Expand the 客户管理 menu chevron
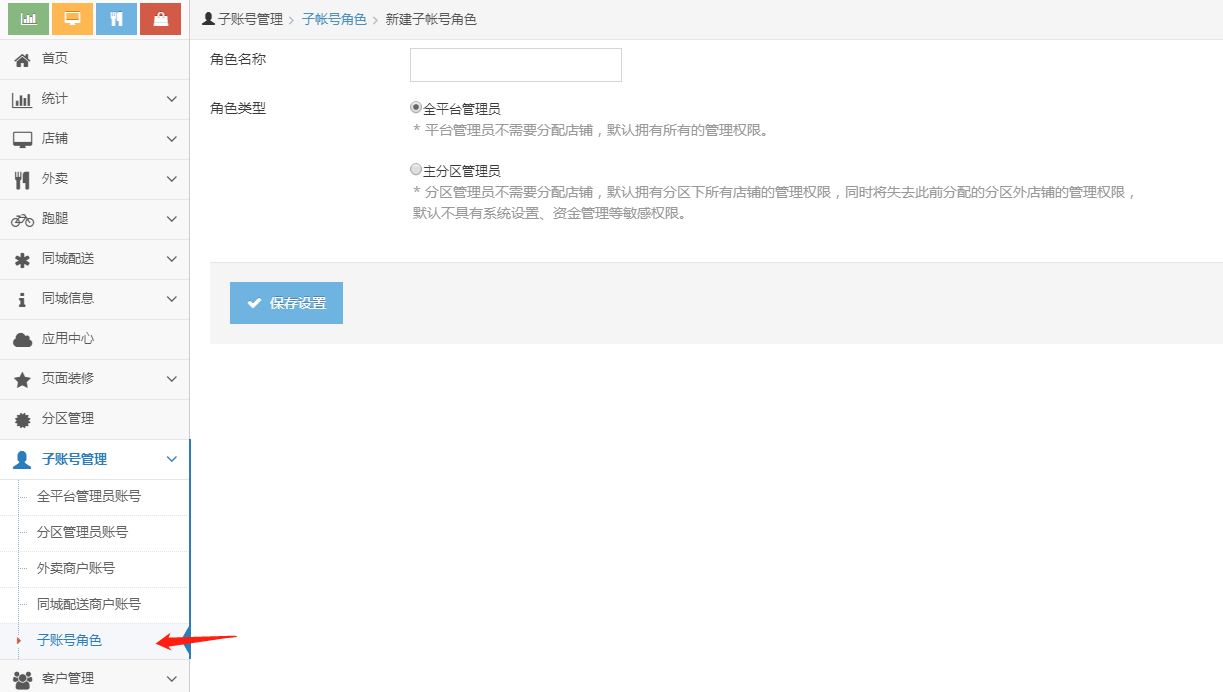Screen dimensions: 1223x692 coord(171,679)
